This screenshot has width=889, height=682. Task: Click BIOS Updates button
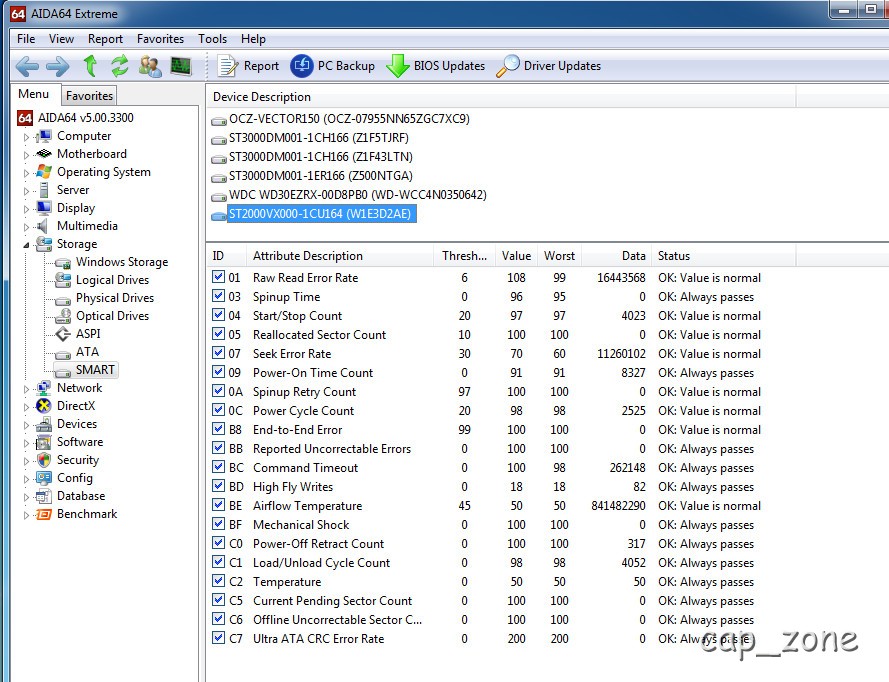pos(435,66)
